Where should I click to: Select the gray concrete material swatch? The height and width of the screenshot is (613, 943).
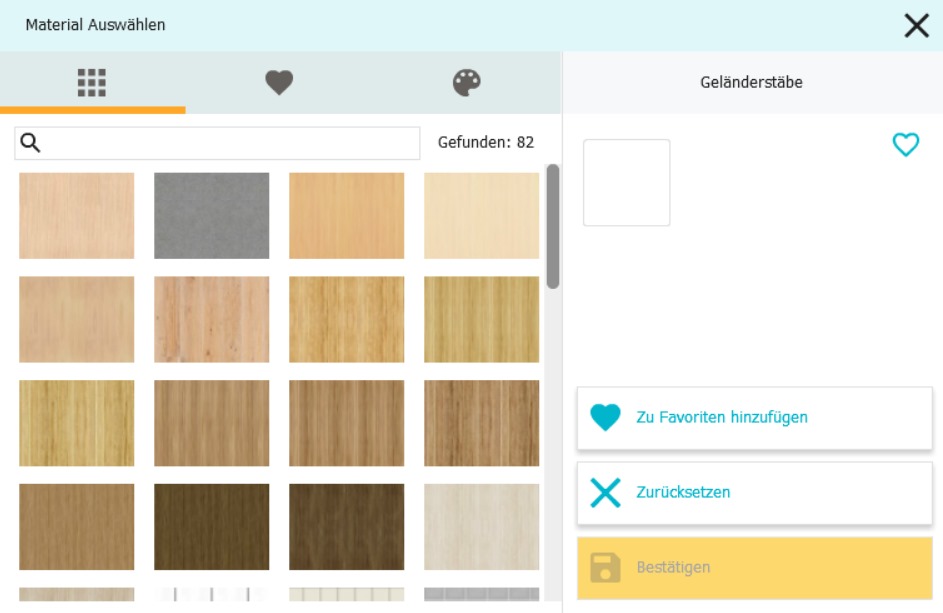pyautogui.click(x=211, y=216)
